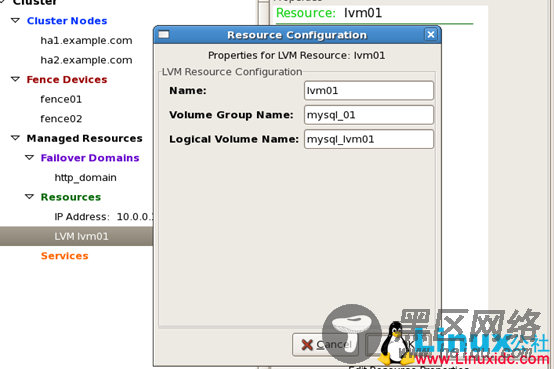Select Cluster Nodes heading
The image size is (554, 369).
(67, 21)
